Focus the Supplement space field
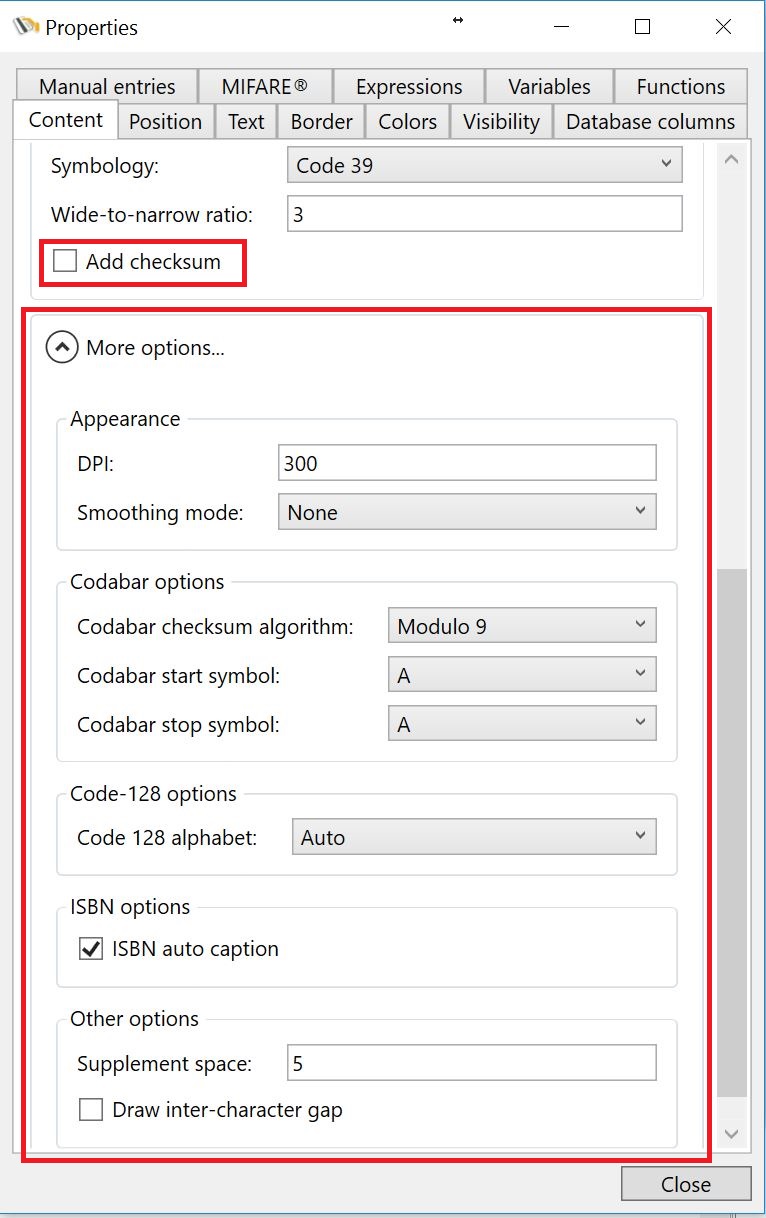766x1218 pixels. pyautogui.click(x=471, y=1063)
